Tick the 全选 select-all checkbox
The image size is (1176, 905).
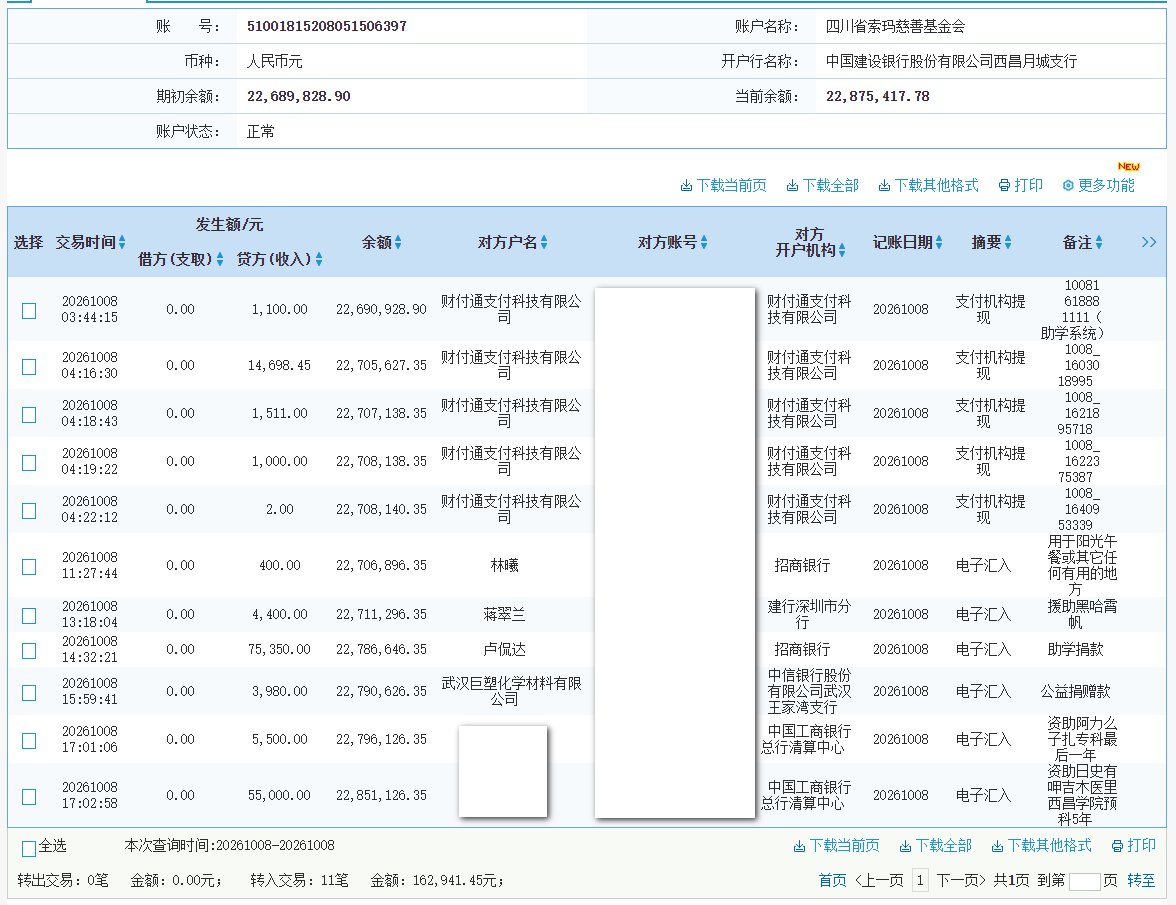[29, 849]
